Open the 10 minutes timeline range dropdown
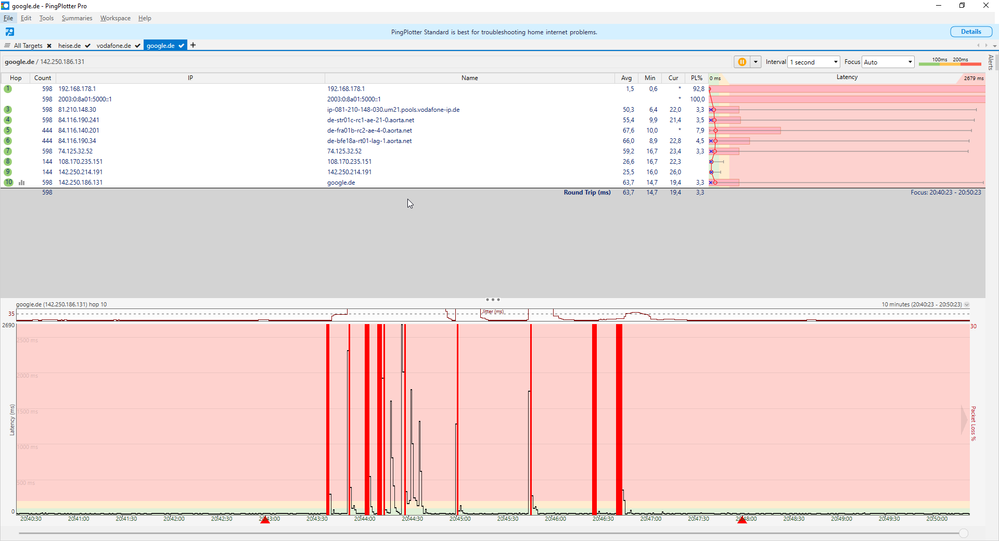This screenshot has width=999, height=541. [x=967, y=305]
